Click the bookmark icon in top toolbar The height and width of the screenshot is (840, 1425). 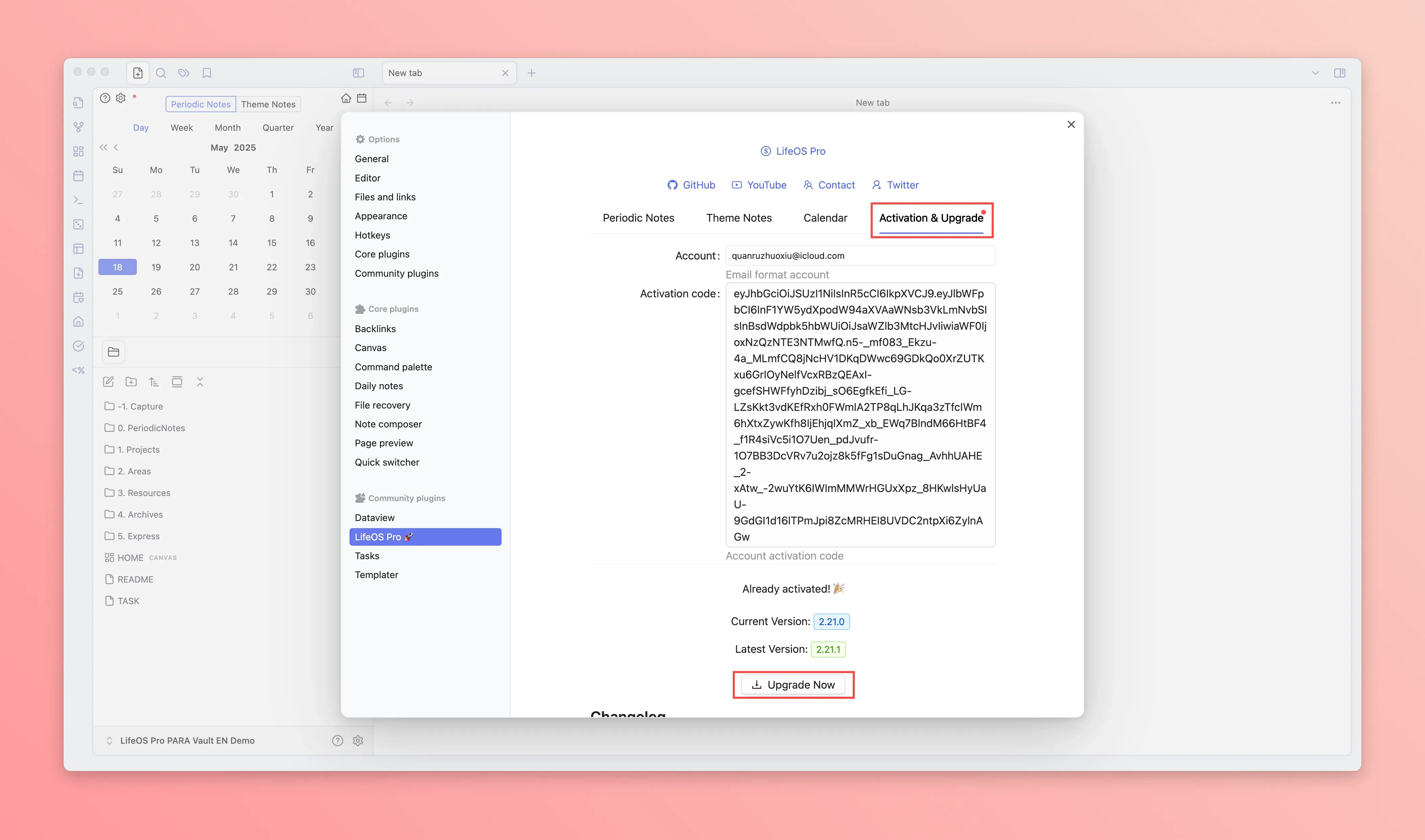click(207, 73)
